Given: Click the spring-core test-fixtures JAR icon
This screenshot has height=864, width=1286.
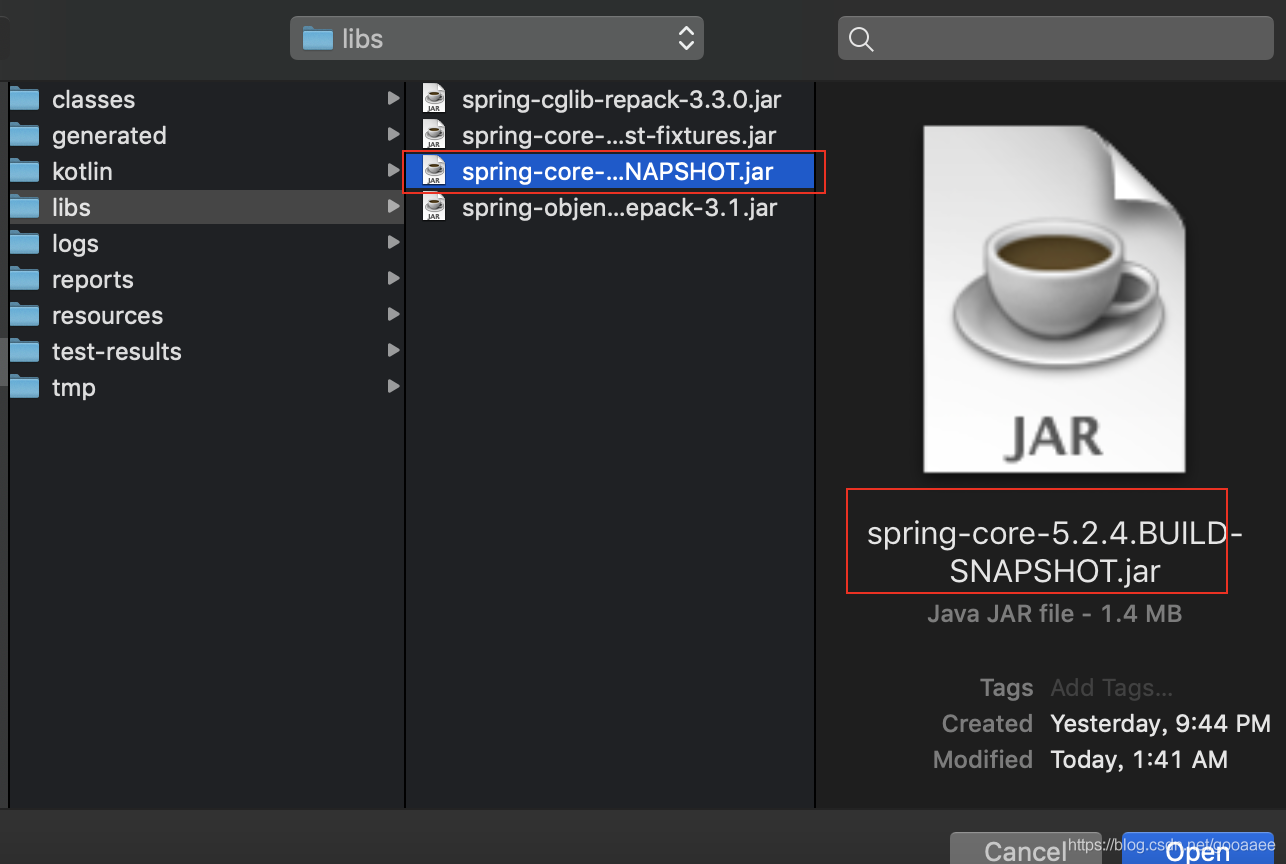Looking at the screenshot, I should tap(433, 134).
